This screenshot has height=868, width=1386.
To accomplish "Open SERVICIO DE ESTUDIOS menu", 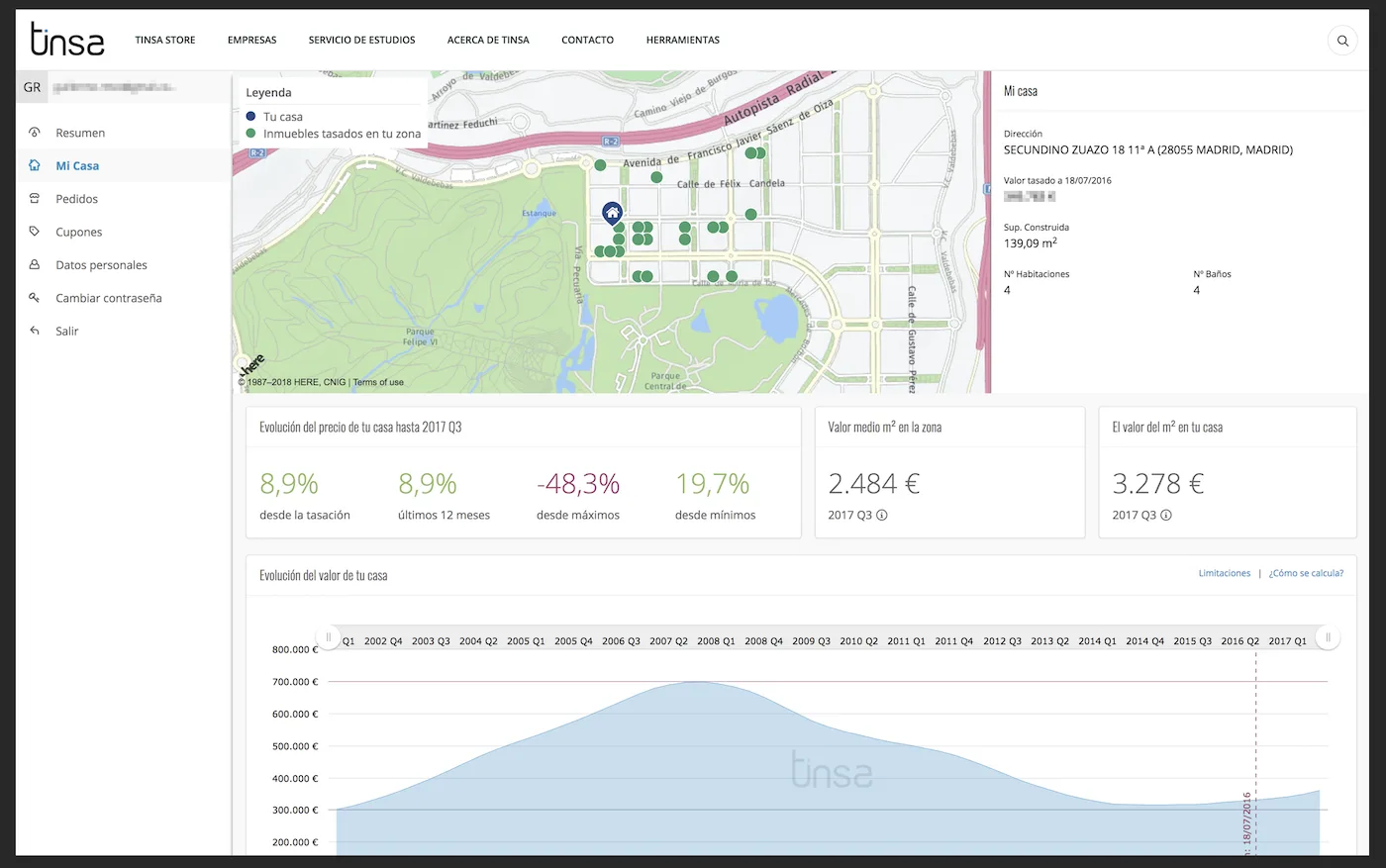I will (362, 41).
